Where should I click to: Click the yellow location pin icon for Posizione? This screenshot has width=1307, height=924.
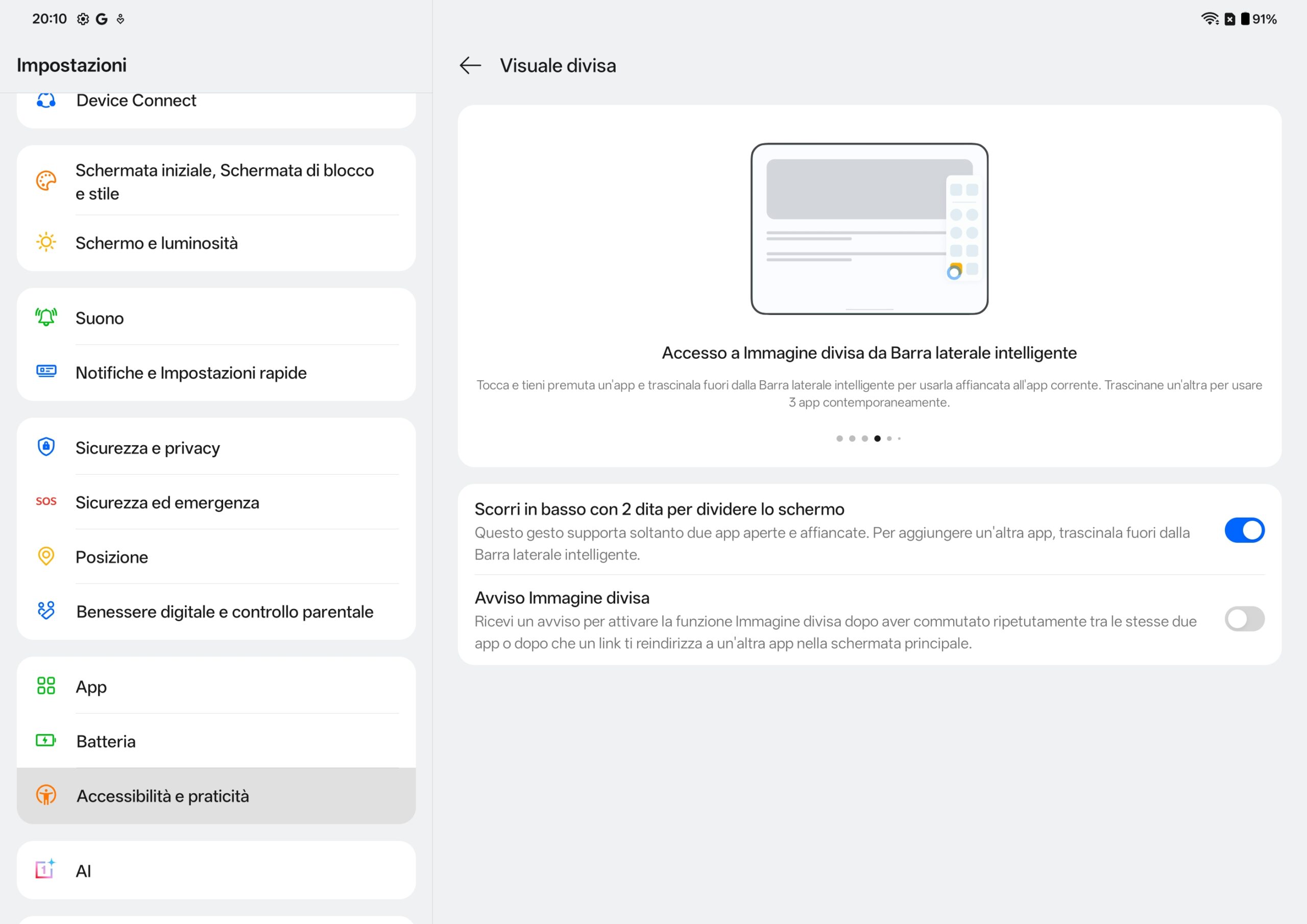(46, 556)
